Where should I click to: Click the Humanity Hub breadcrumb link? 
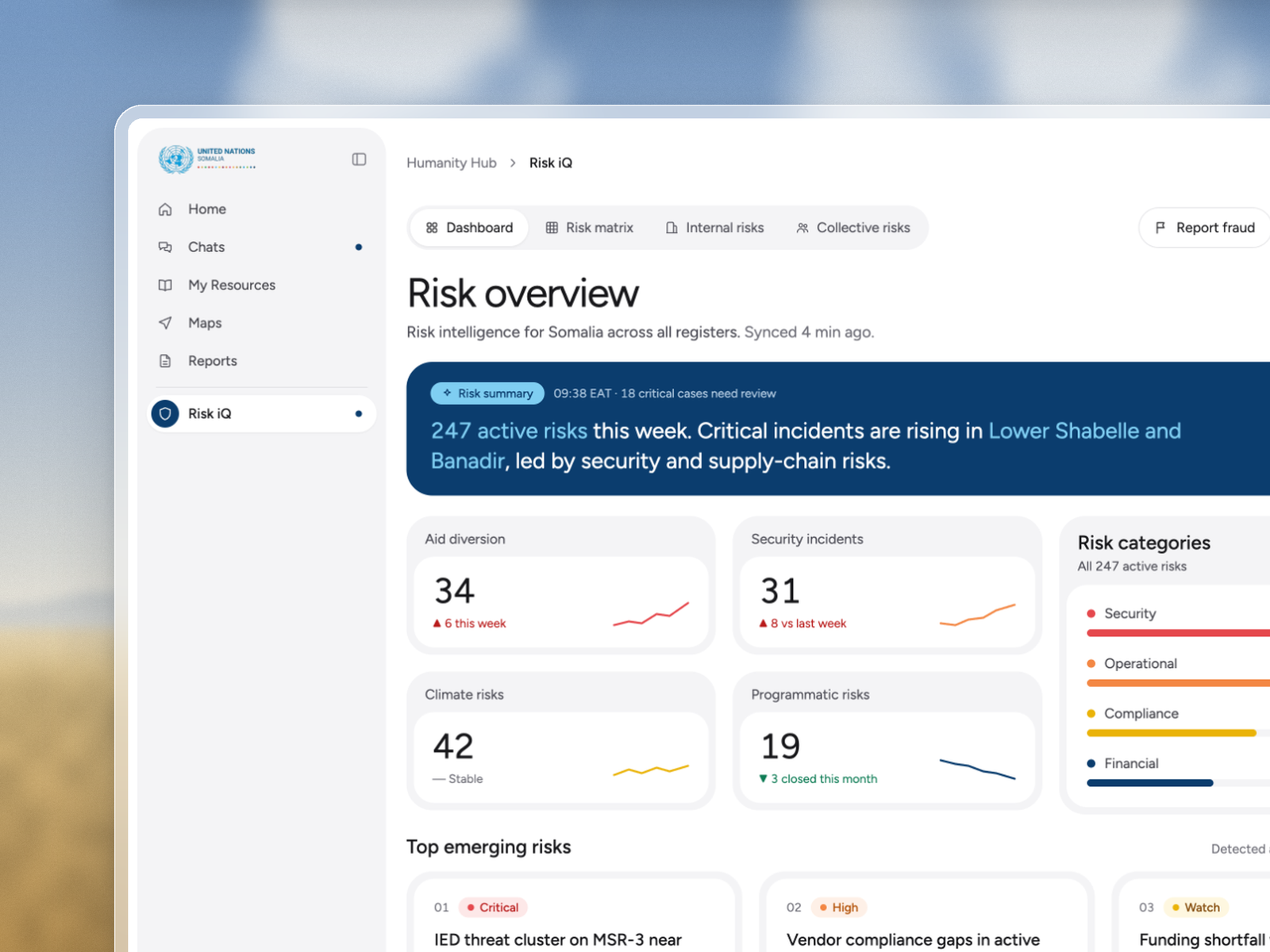(x=452, y=163)
